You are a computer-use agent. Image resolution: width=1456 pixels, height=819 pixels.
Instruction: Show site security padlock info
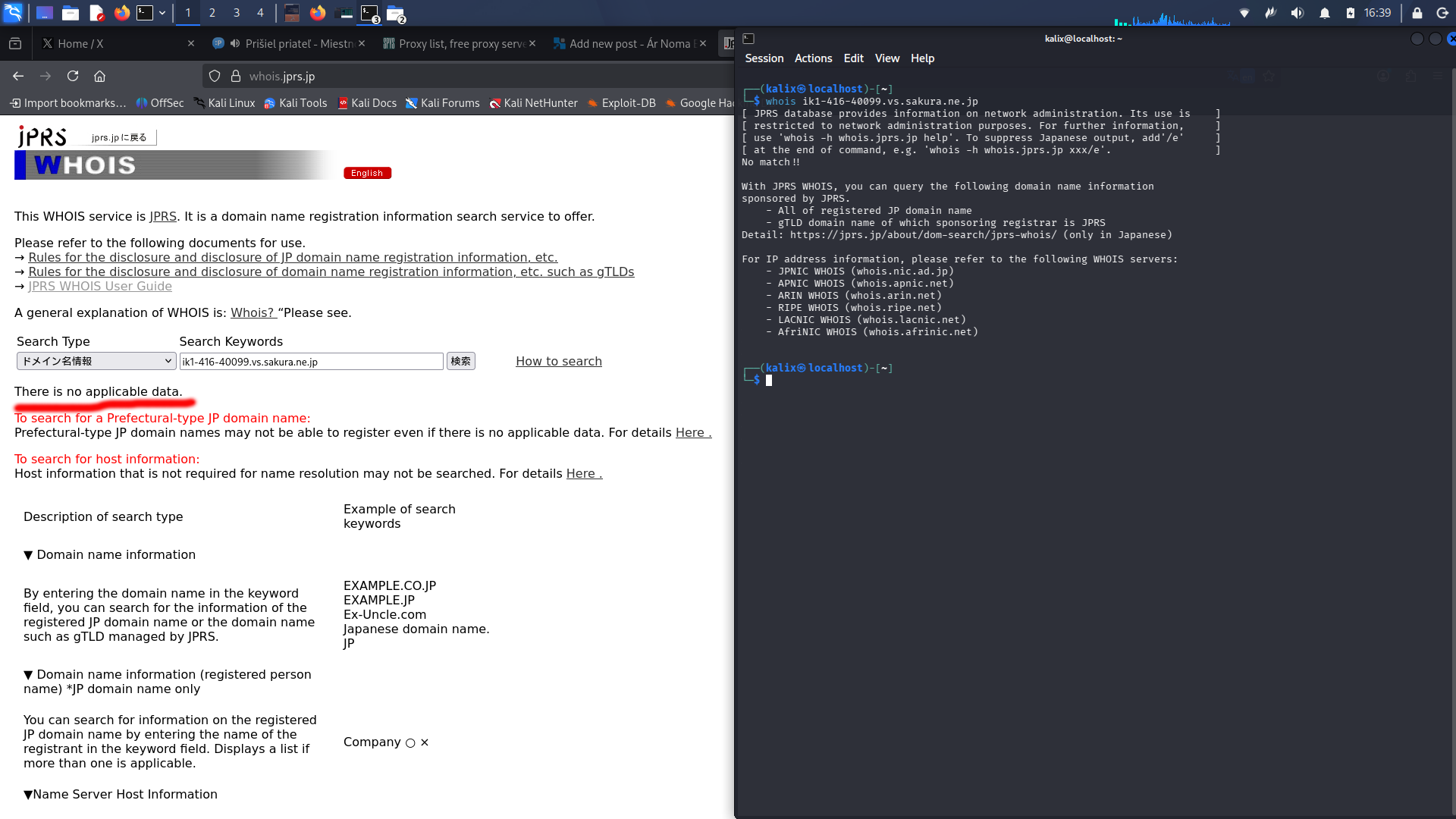pos(236,76)
